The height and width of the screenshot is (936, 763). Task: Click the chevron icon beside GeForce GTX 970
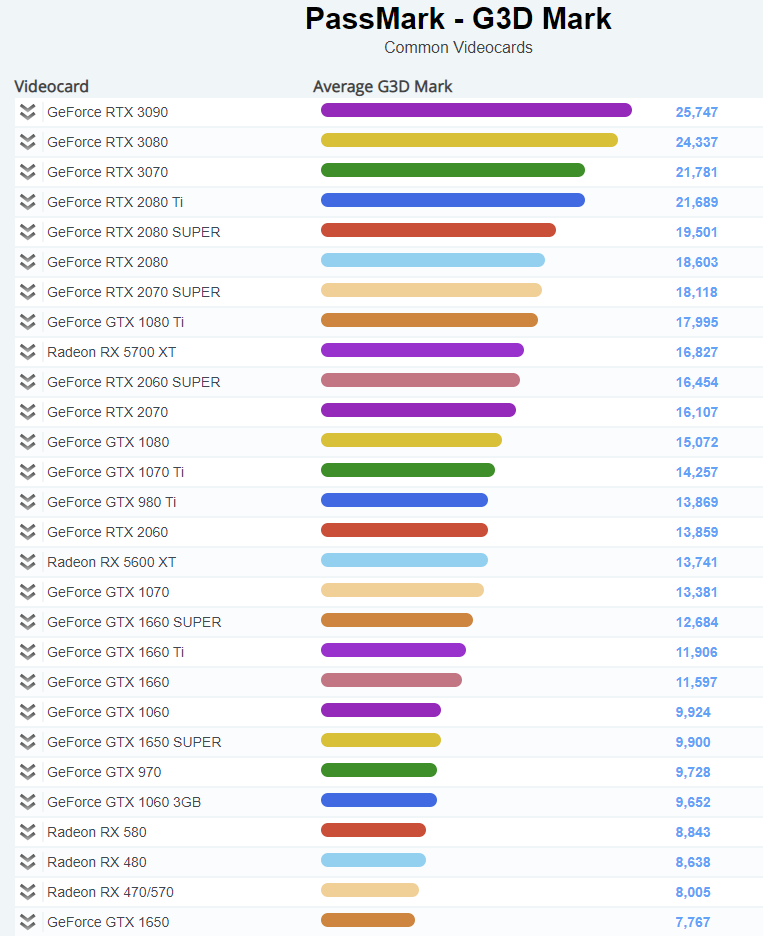click(x=27, y=772)
